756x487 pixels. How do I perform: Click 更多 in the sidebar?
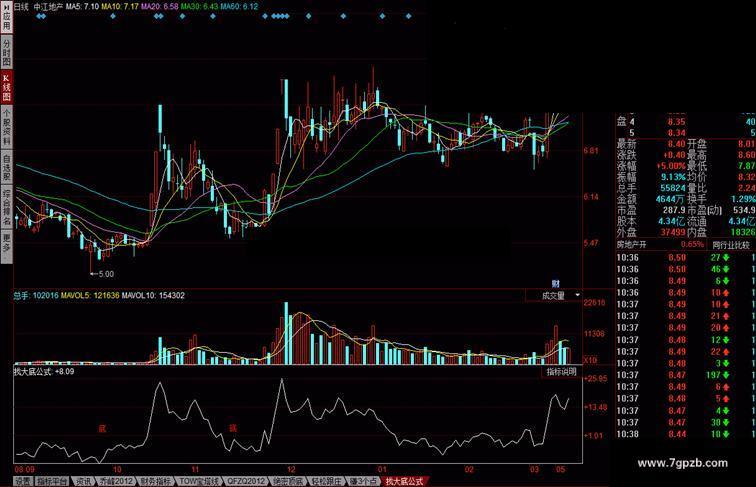pyautogui.click(x=6, y=245)
